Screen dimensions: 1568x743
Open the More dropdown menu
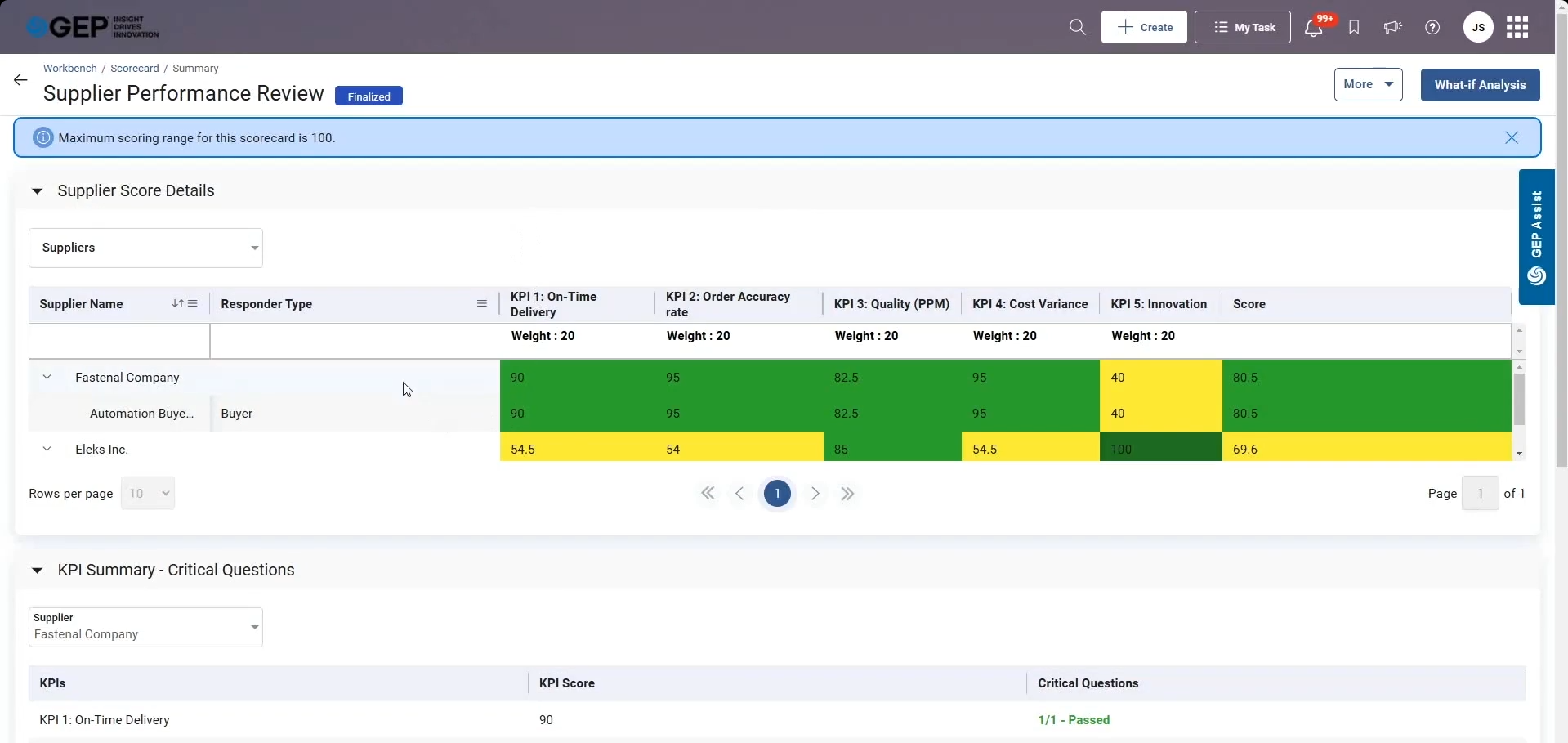1368,84
